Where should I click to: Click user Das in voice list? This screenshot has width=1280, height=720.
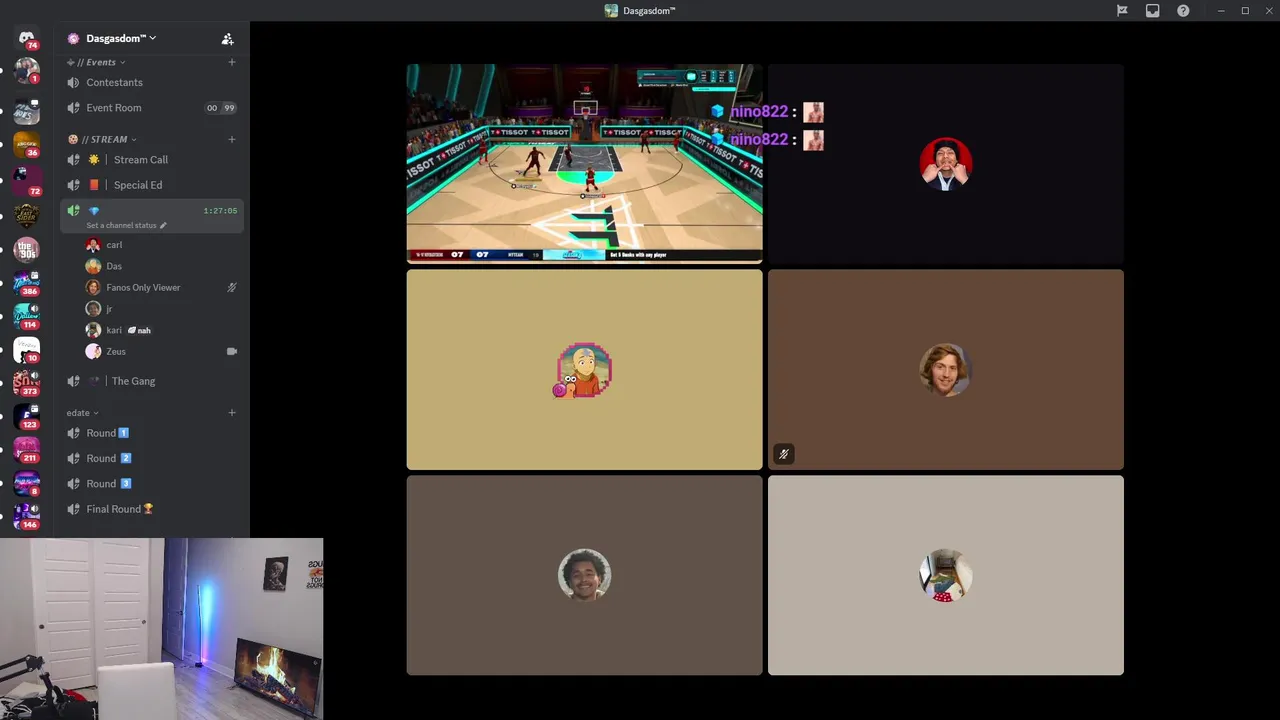coord(164,266)
